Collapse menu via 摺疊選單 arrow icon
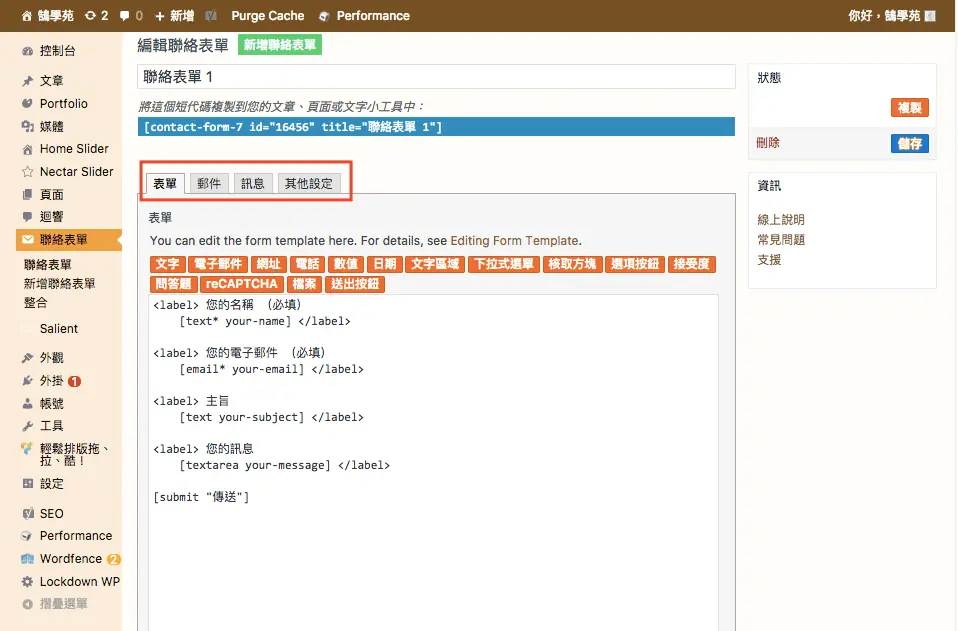Image resolution: width=958 pixels, height=631 pixels. point(27,604)
